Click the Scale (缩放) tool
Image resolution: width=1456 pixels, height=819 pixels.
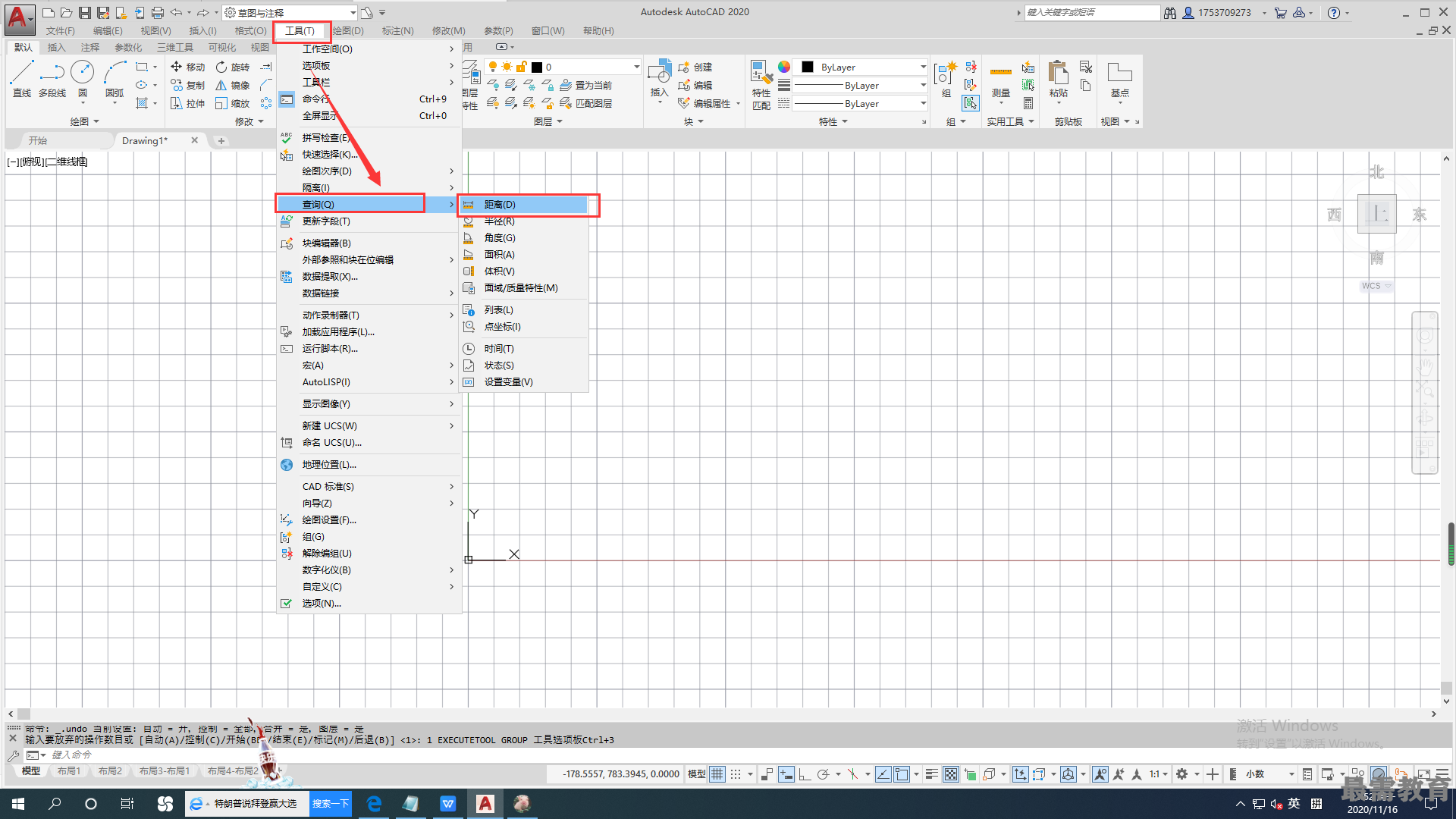(x=232, y=103)
